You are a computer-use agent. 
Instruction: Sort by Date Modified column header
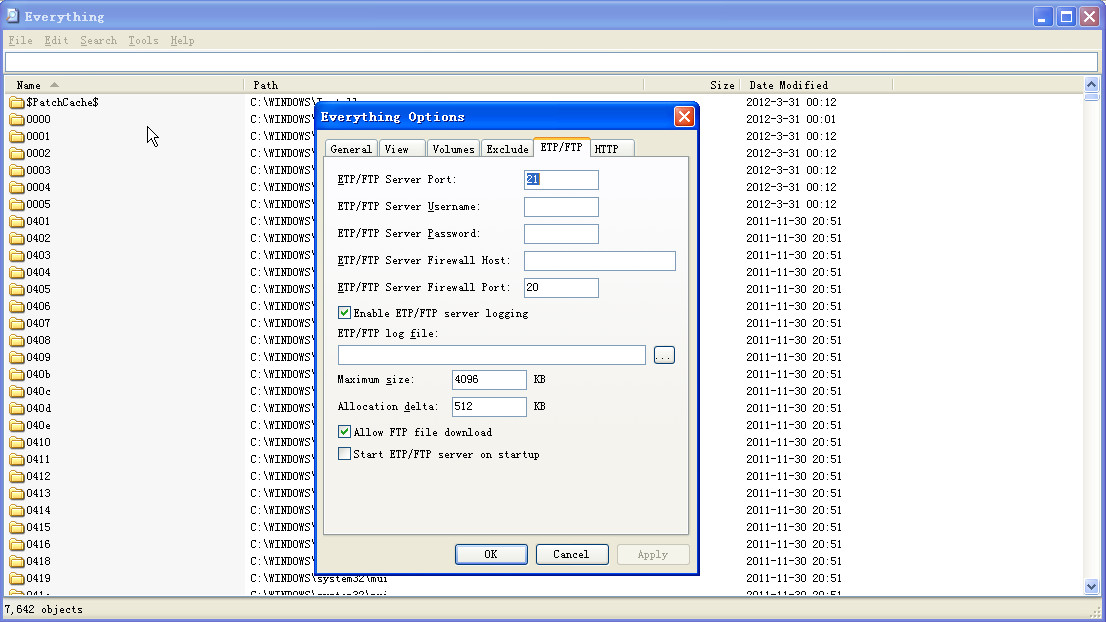click(816, 85)
